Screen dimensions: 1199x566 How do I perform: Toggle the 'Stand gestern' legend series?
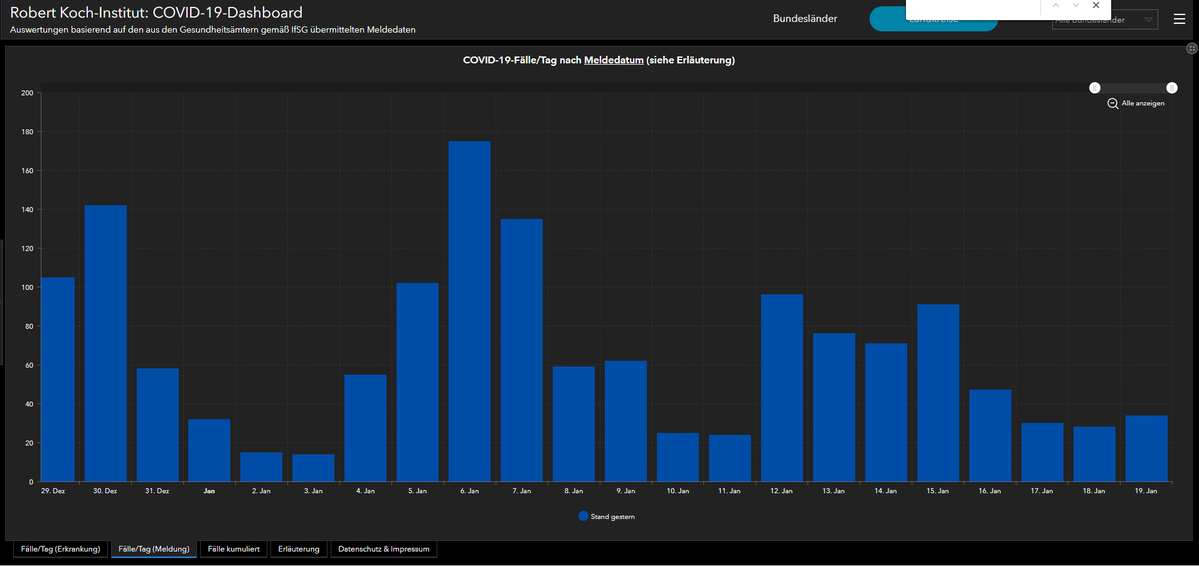tap(606, 516)
